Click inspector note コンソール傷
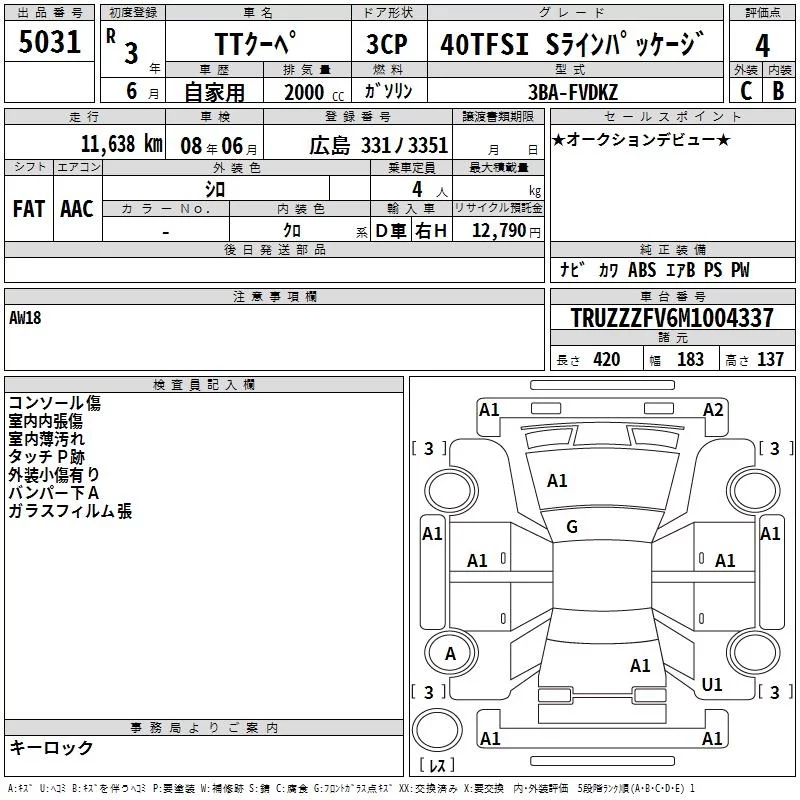Image resolution: width=800 pixels, height=800 pixels. coord(55,403)
